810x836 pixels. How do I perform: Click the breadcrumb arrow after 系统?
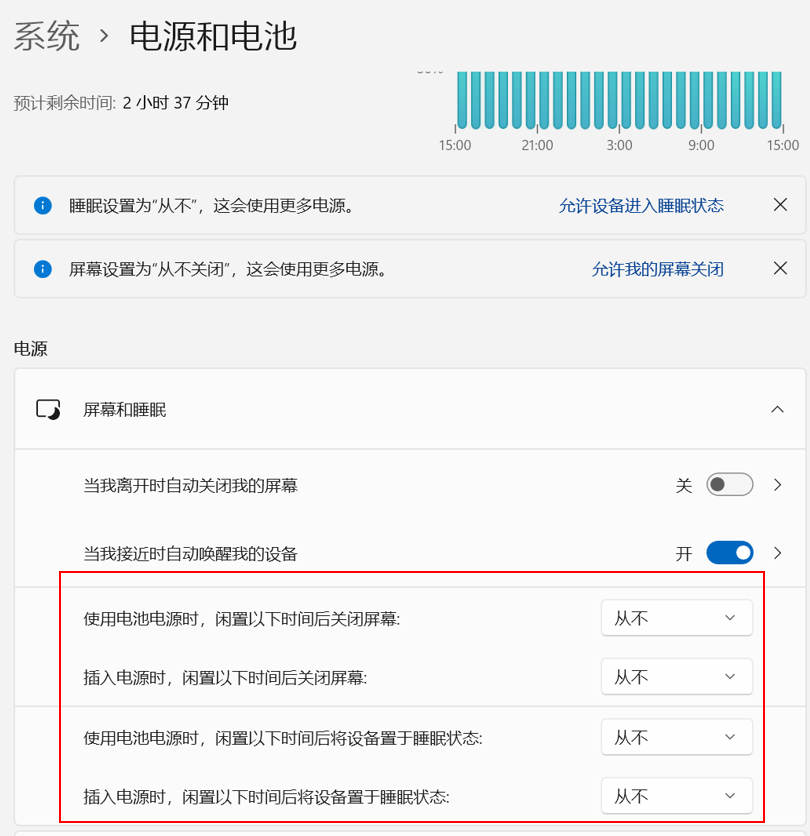pos(103,37)
